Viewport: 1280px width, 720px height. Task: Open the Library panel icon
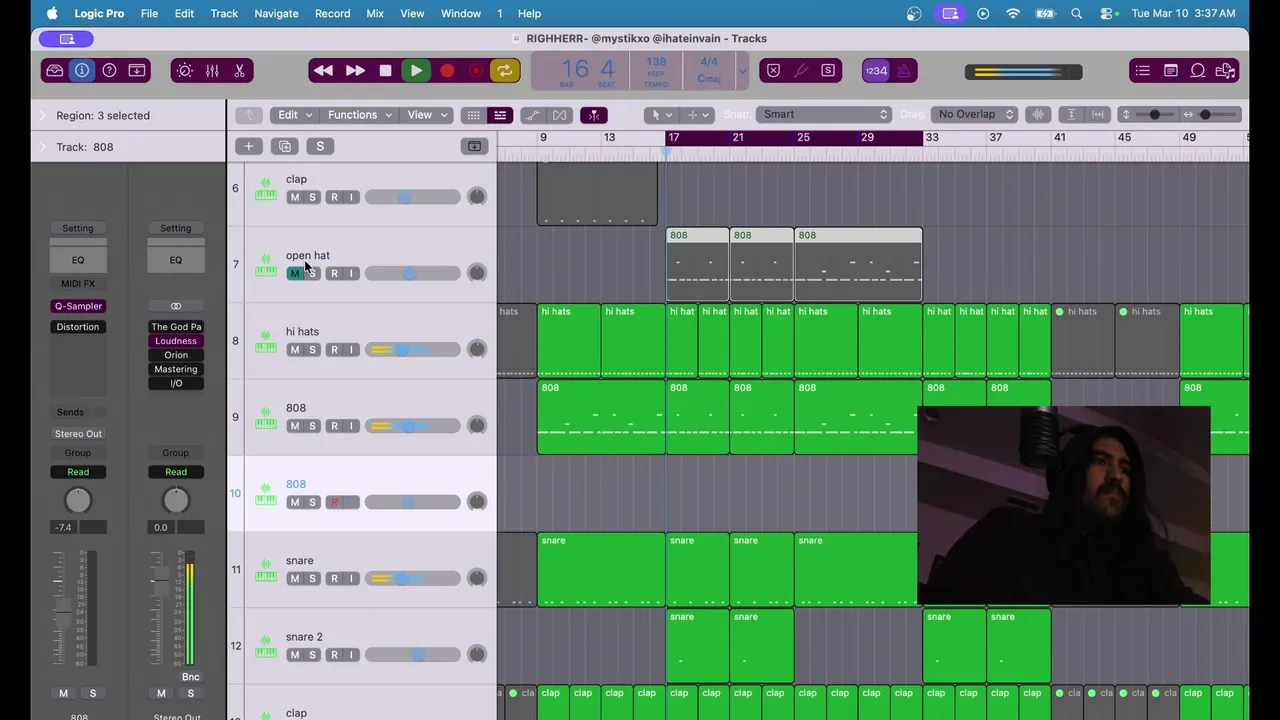coord(55,71)
